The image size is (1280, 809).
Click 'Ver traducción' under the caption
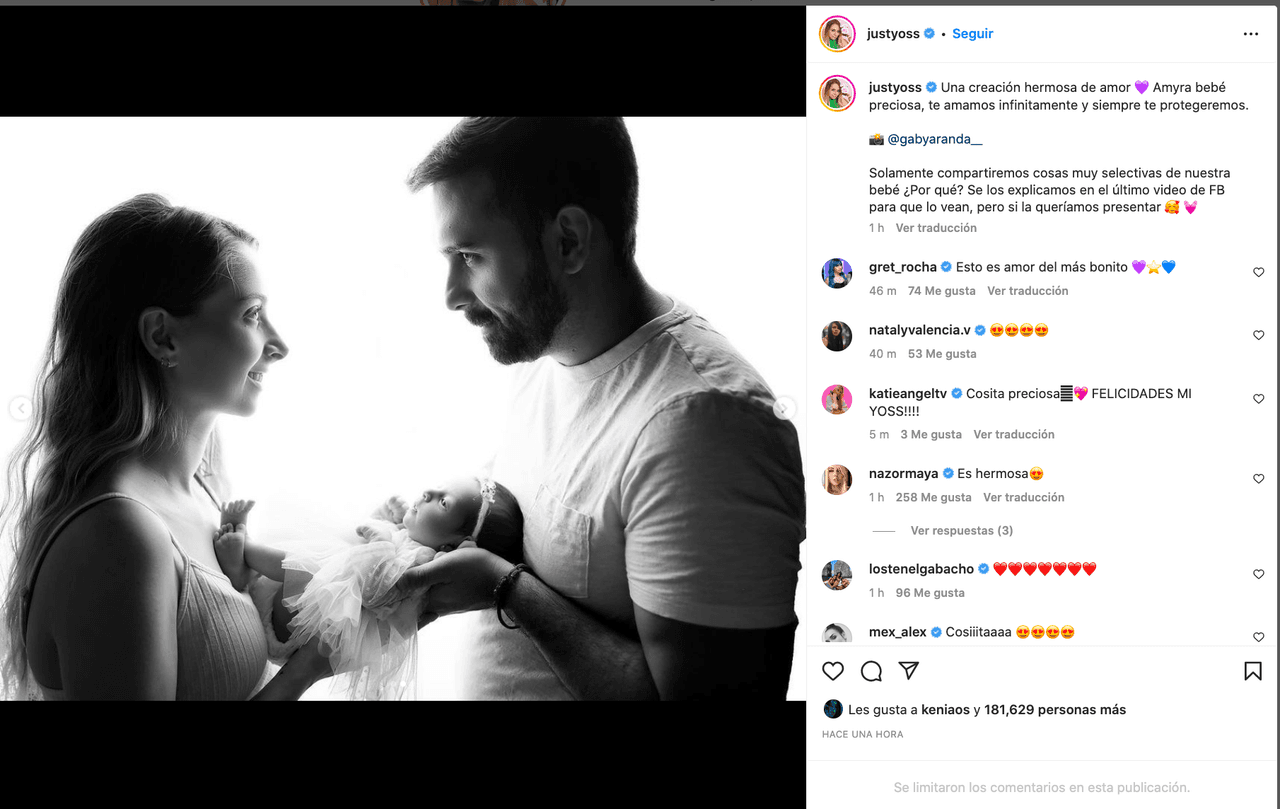tap(936, 228)
